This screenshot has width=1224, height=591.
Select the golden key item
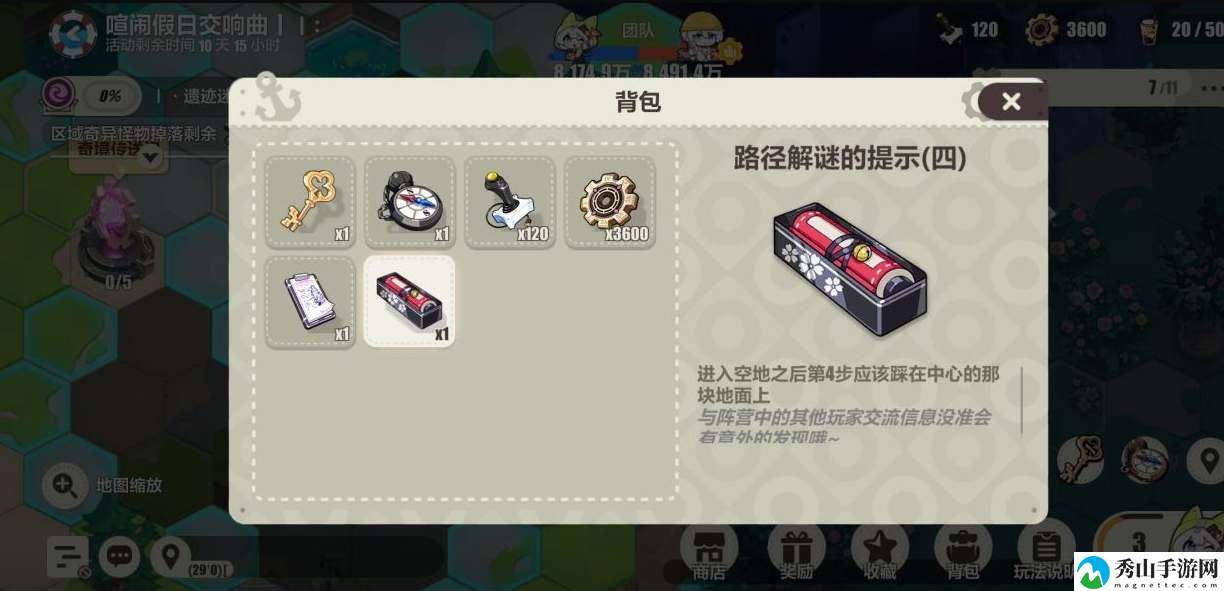click(x=310, y=202)
